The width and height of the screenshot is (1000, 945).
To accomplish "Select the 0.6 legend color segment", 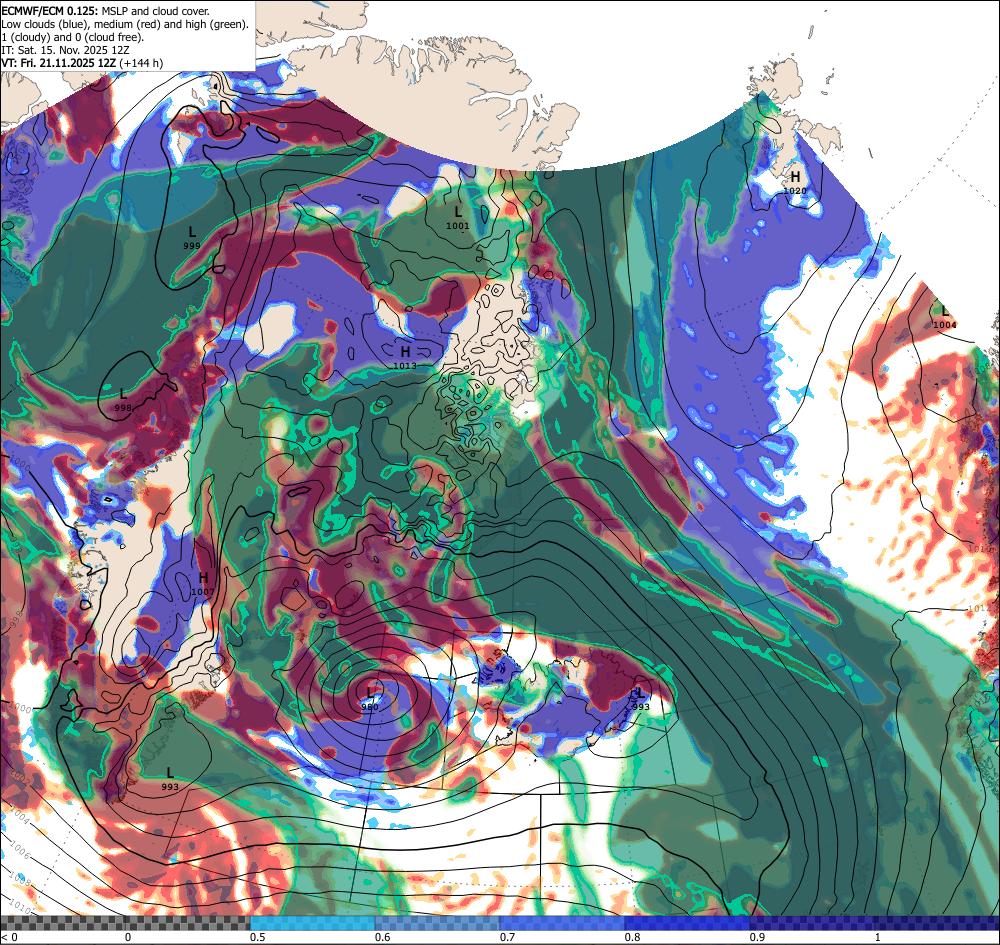I will click(x=438, y=923).
